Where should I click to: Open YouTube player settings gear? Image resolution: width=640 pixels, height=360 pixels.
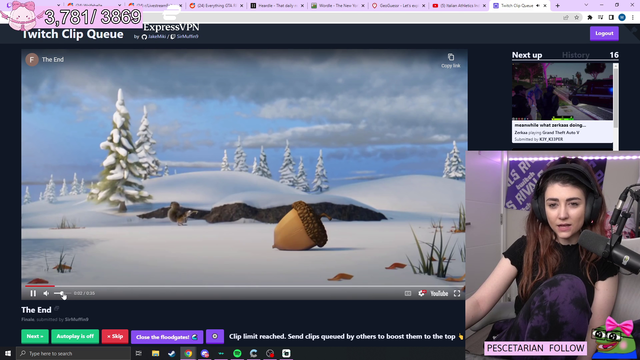[422, 293]
